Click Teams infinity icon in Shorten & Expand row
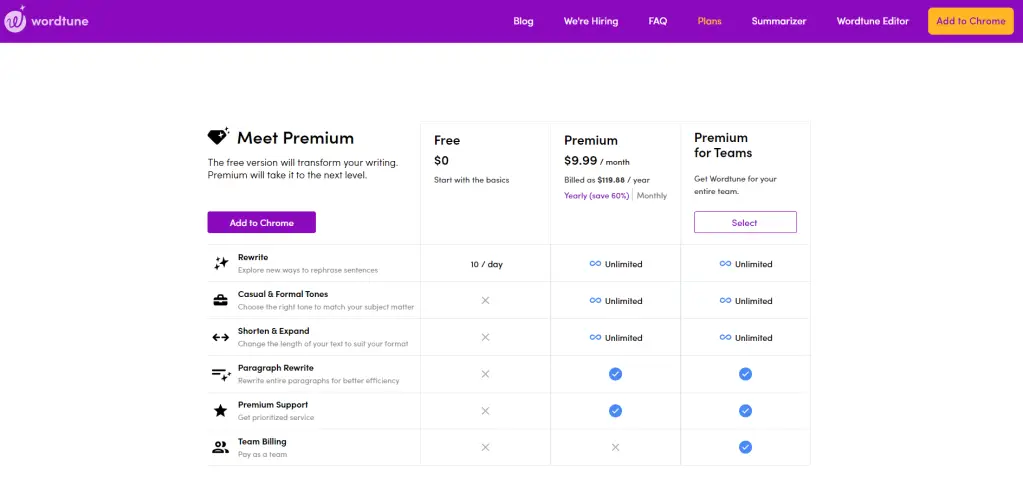1023x503 pixels. 725,337
